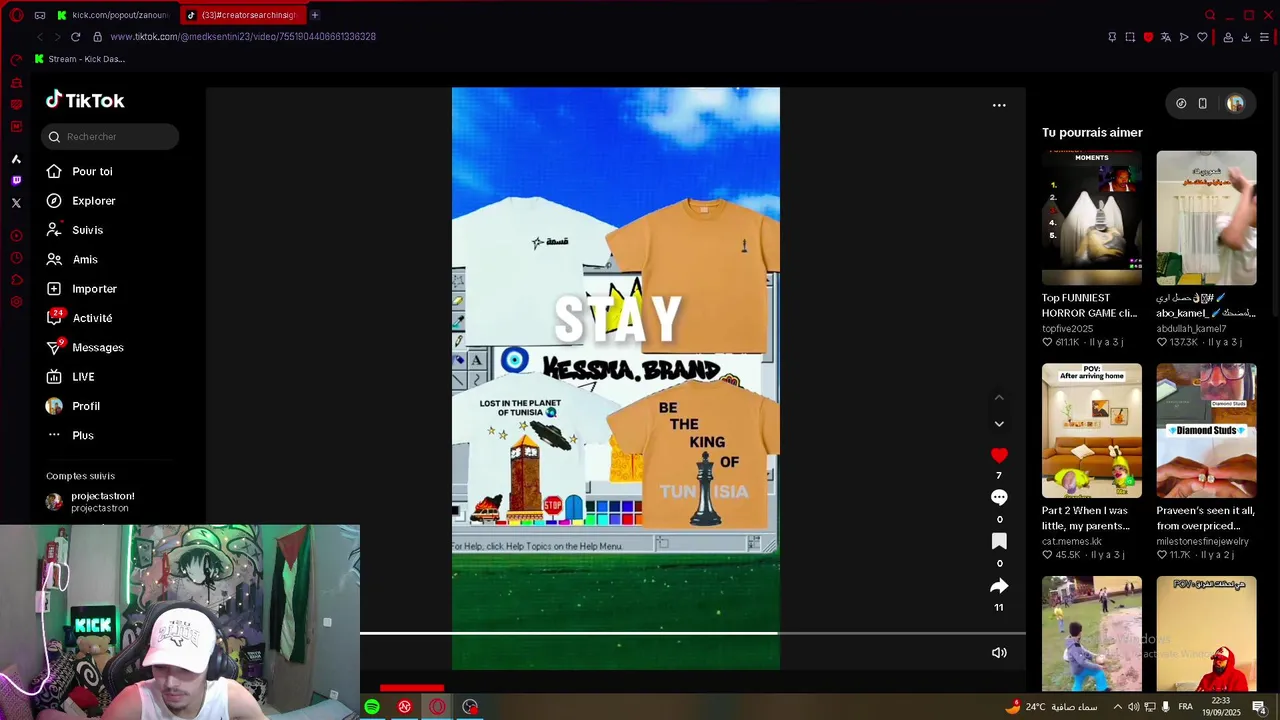Viewport: 1280px width, 720px height.
Task: Seek on the video progress bar
Action: [692, 633]
